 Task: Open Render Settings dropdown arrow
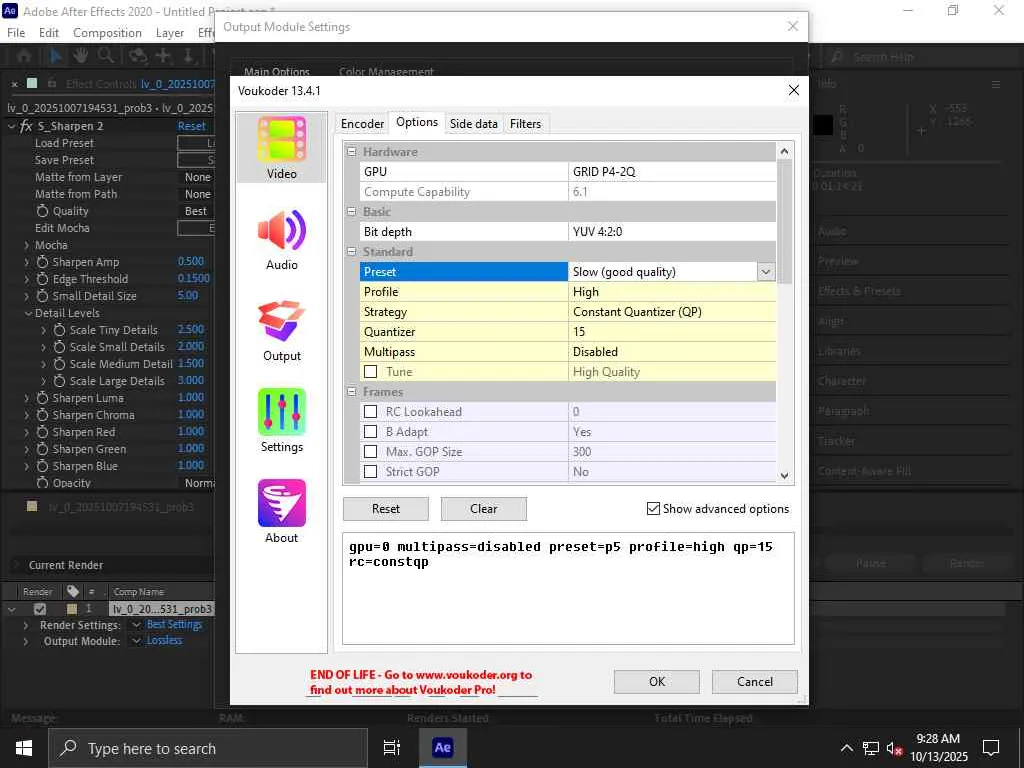(x=136, y=625)
